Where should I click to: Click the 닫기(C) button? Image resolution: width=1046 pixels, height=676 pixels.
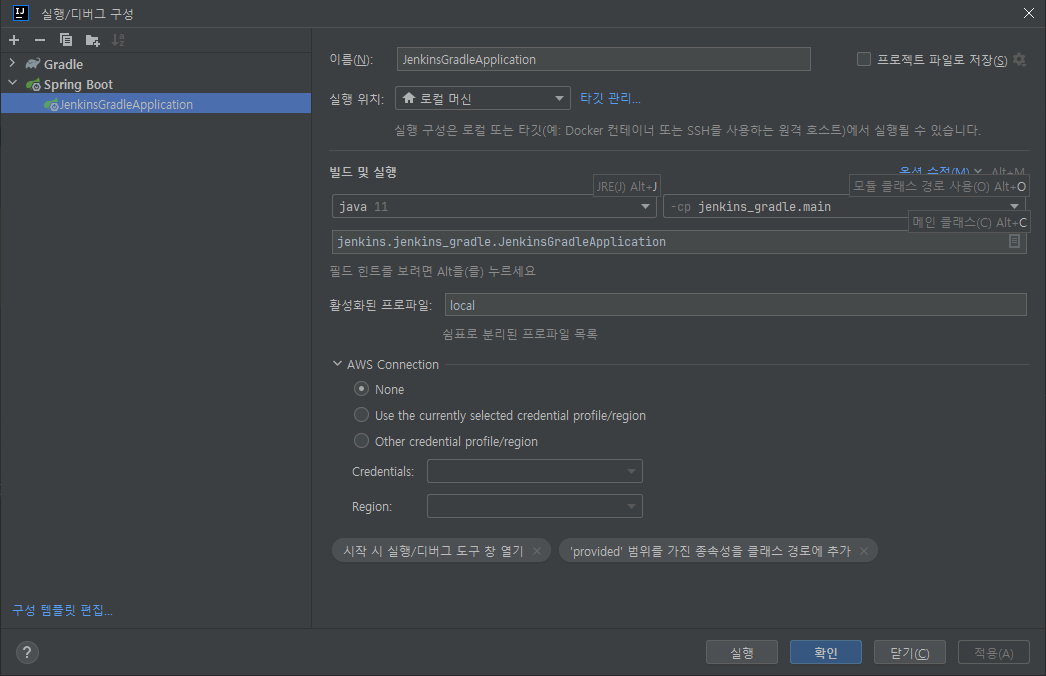[x=910, y=652]
